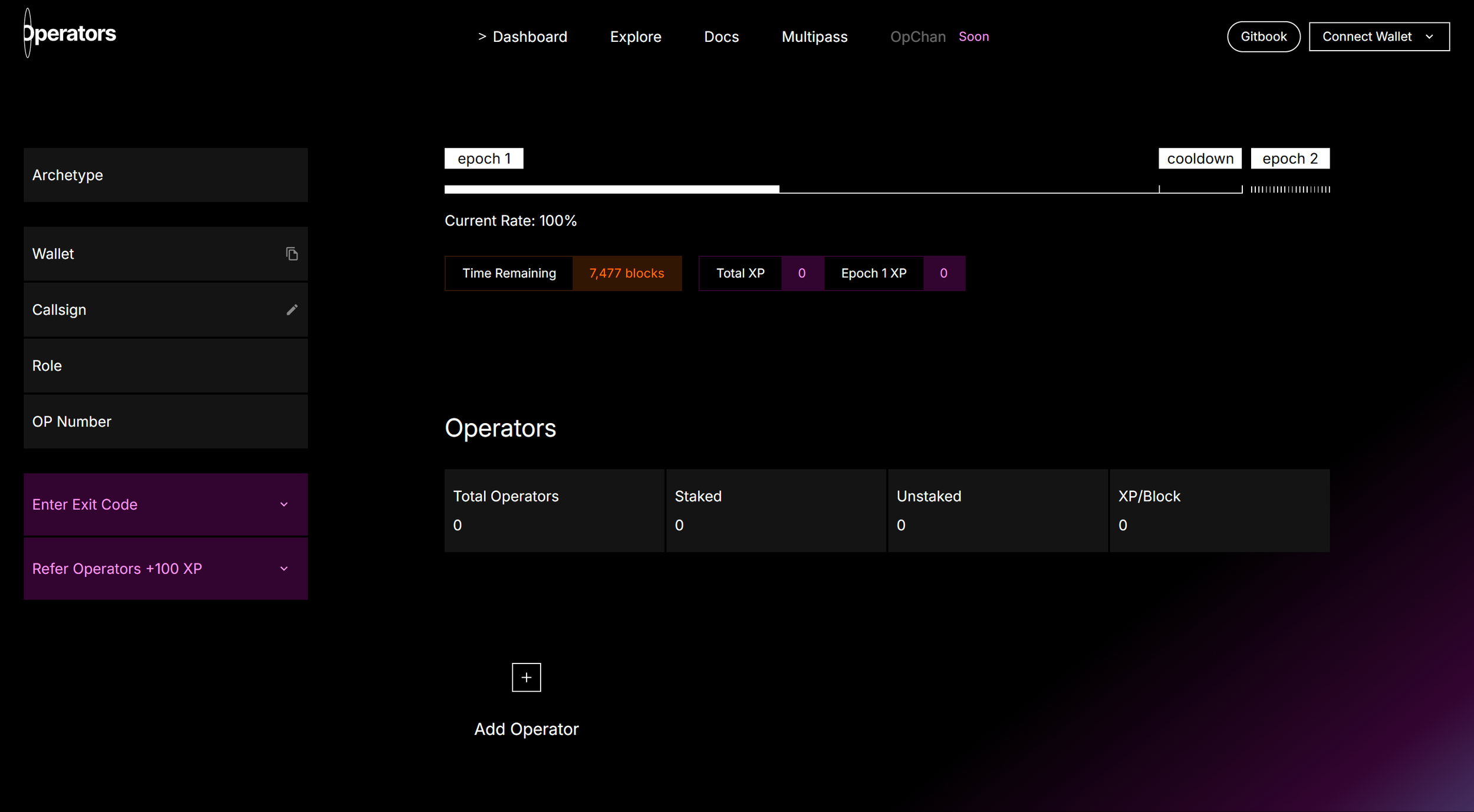Open the Explore page

[x=635, y=37]
